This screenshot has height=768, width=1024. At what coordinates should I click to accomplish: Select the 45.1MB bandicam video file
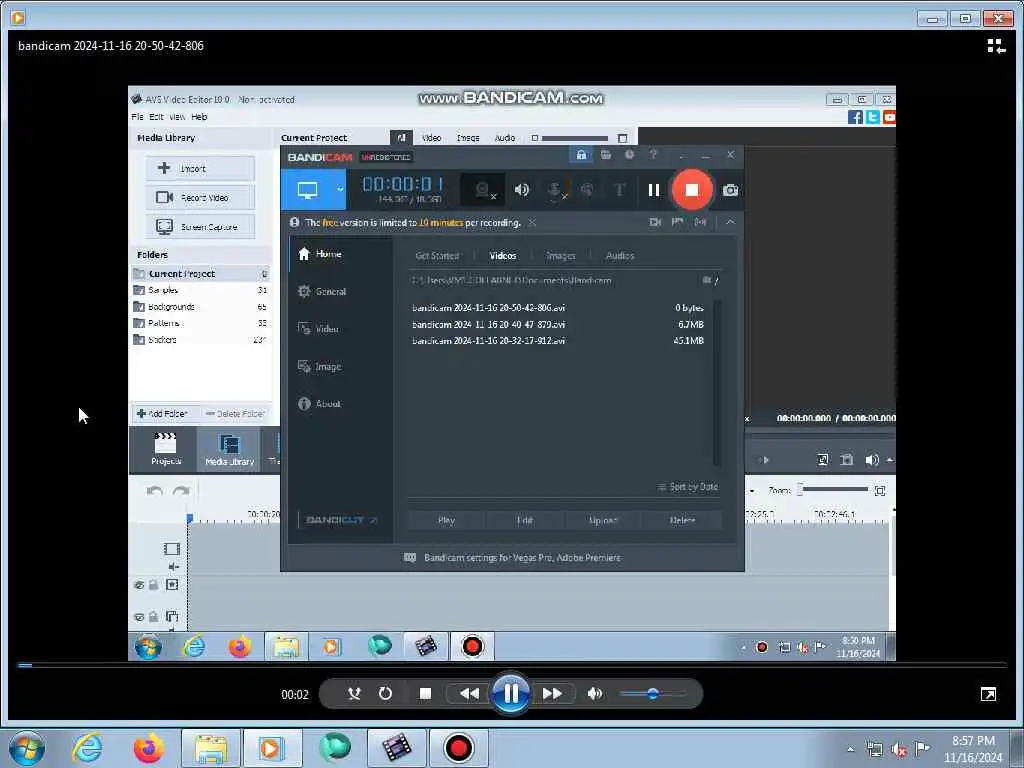tap(559, 340)
